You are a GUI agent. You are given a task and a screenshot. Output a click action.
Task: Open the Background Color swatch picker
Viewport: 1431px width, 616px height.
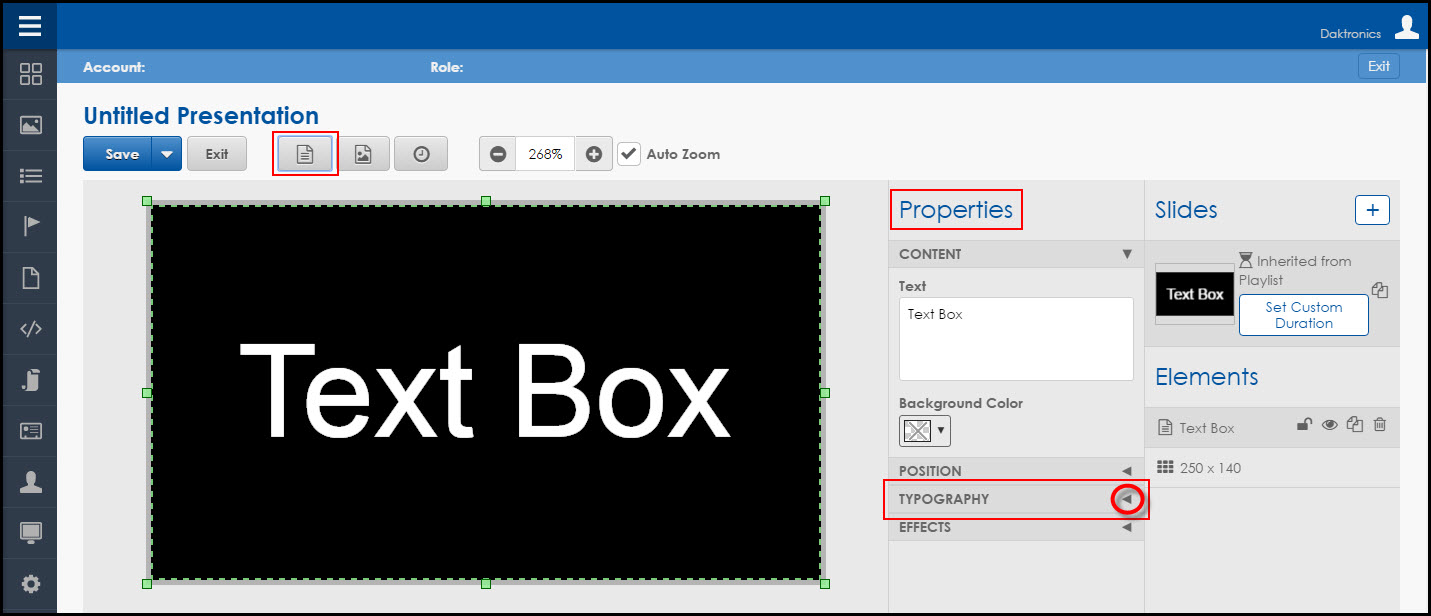(x=924, y=431)
